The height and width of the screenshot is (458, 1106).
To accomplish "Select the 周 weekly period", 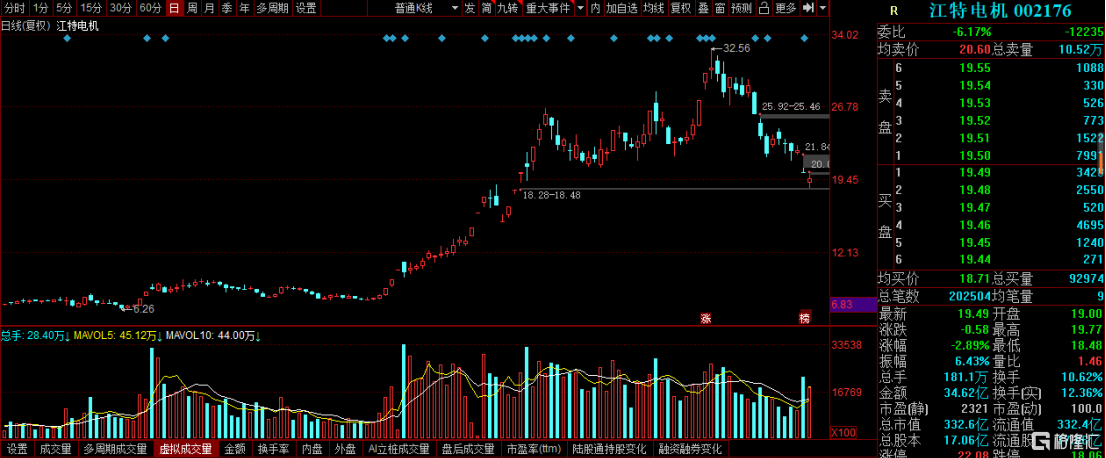I will point(192,8).
